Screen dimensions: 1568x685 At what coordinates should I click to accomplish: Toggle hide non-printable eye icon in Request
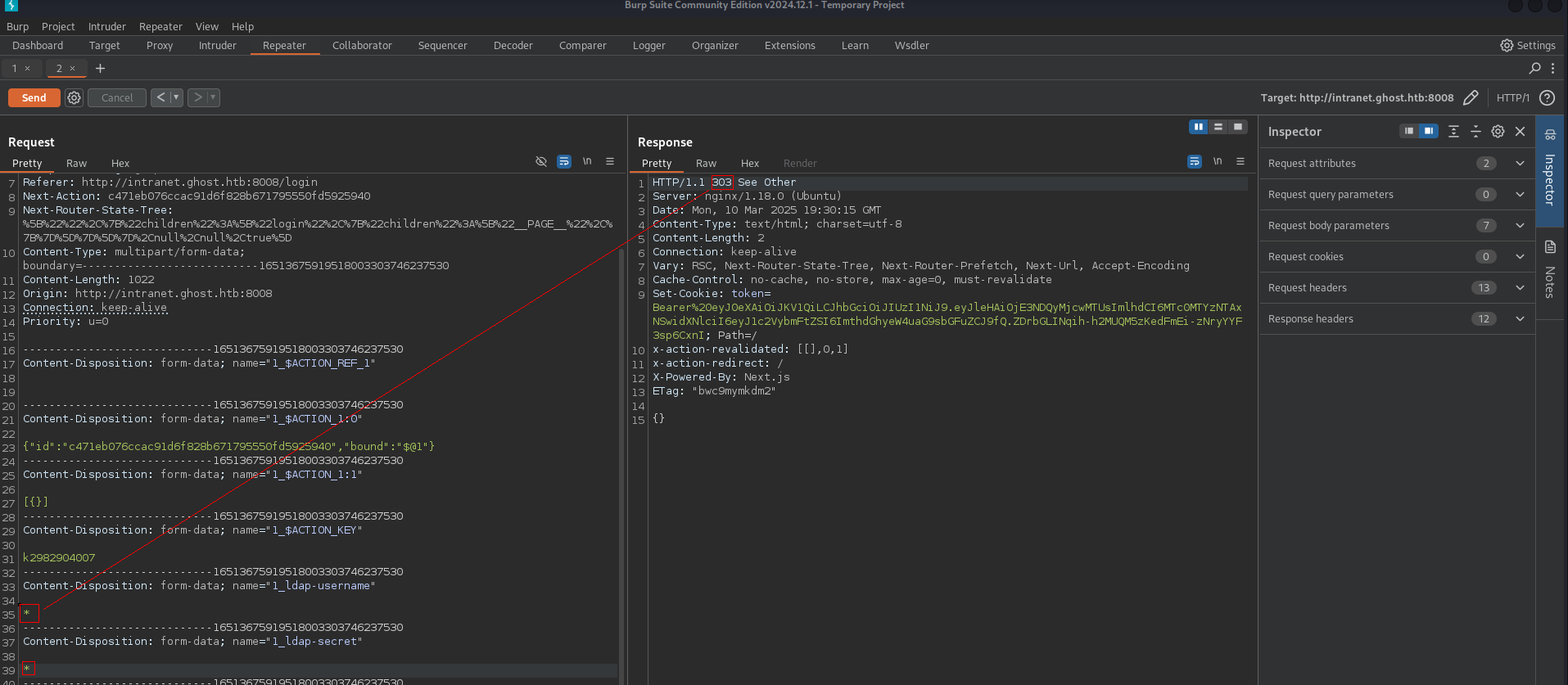pyautogui.click(x=541, y=162)
